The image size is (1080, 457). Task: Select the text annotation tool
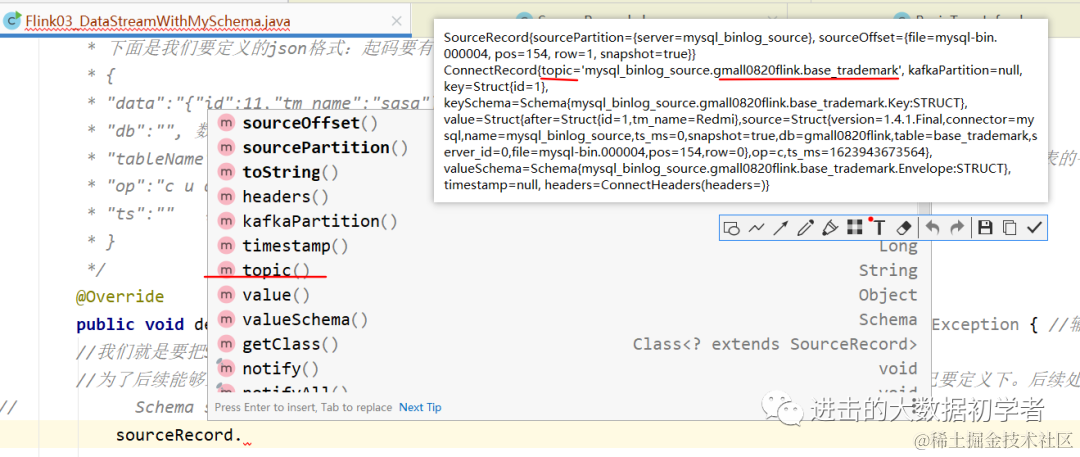879,228
